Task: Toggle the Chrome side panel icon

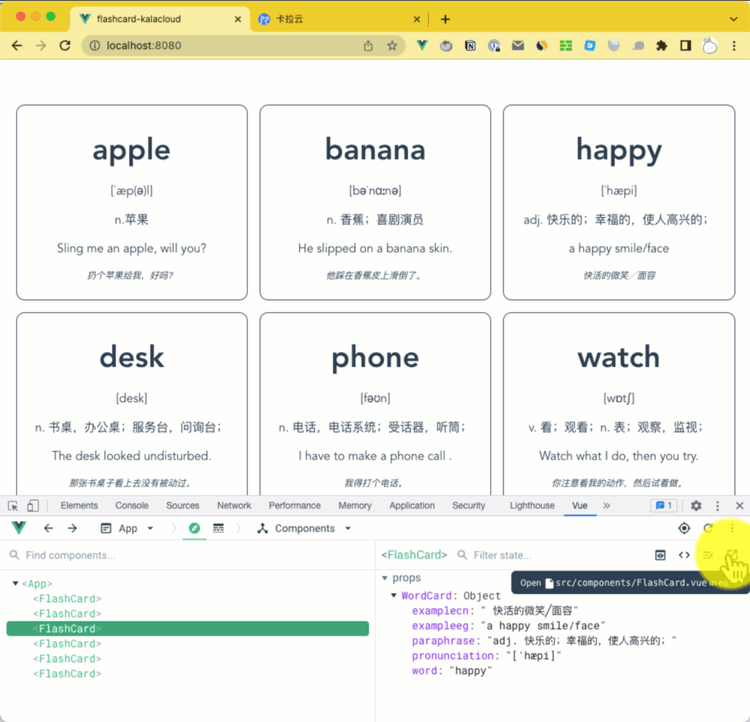Action: point(685,46)
